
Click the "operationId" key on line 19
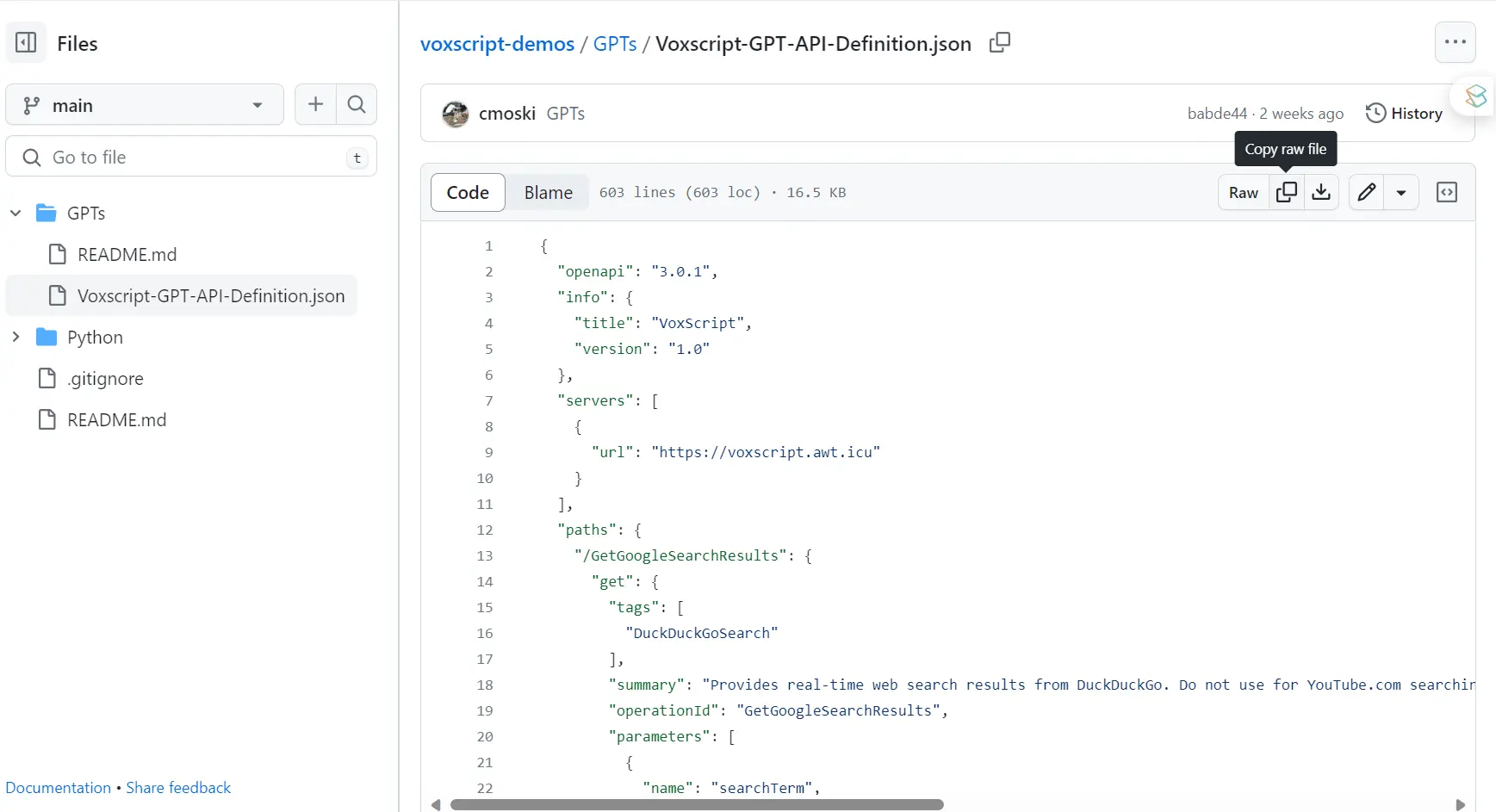pos(663,710)
